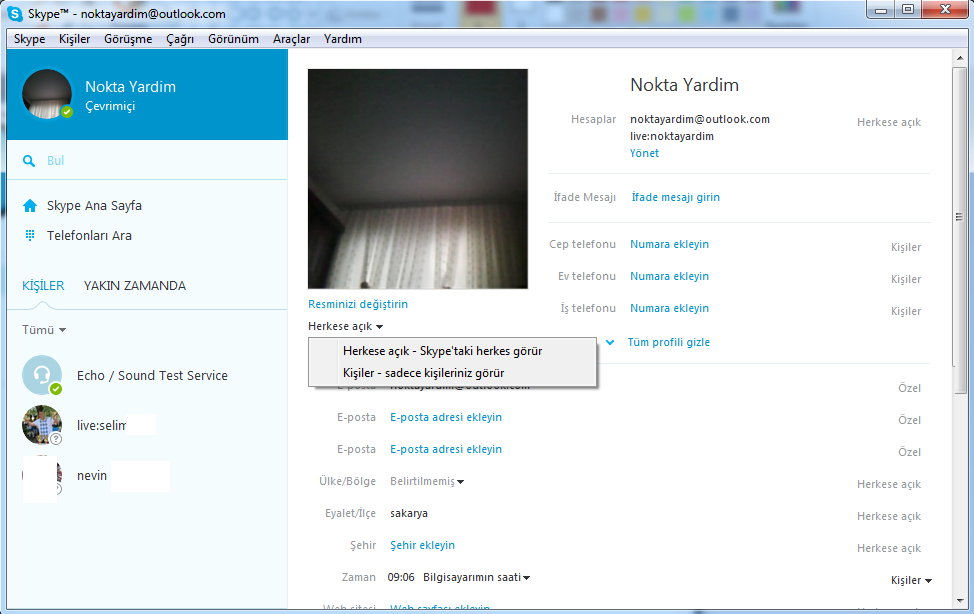Click the Şehir ekleyin link
974x614 pixels.
pyautogui.click(x=422, y=546)
